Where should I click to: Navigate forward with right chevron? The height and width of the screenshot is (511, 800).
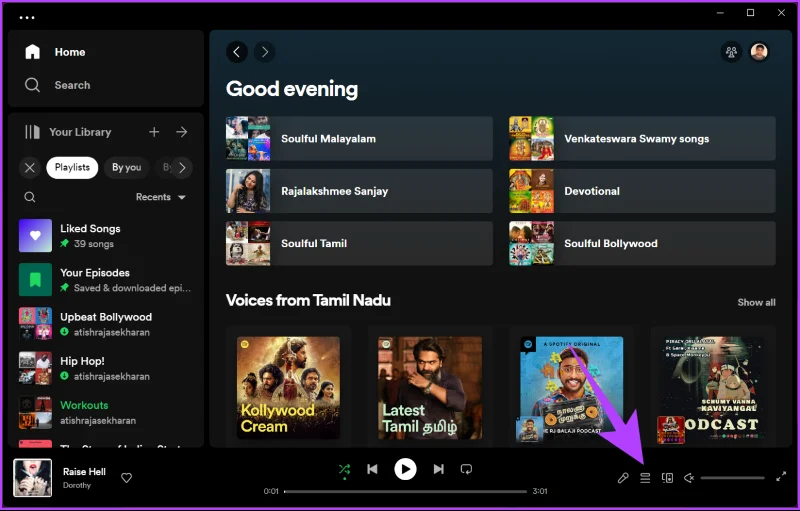coord(264,52)
